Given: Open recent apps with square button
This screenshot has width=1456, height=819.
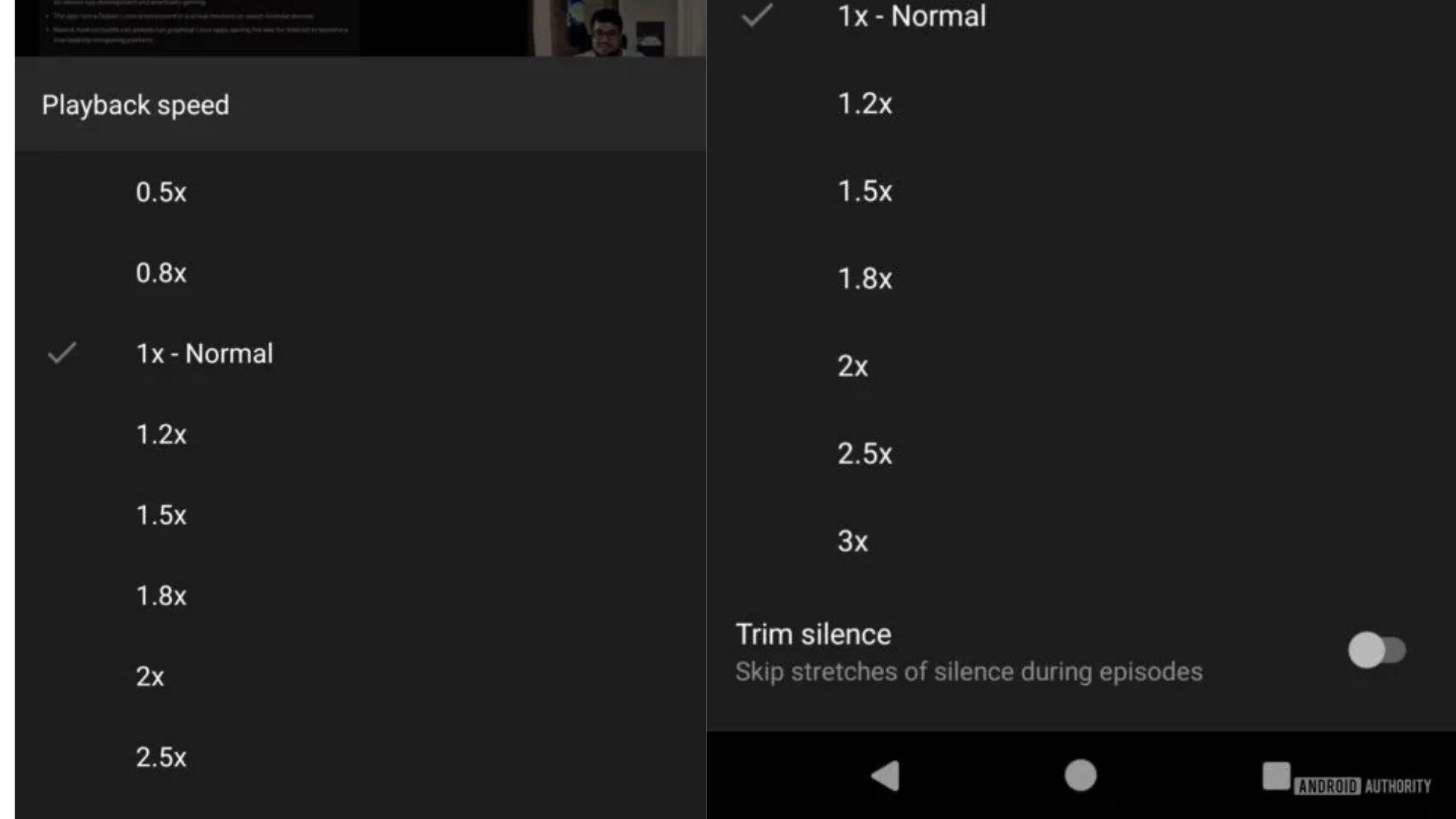Looking at the screenshot, I should [1276, 776].
